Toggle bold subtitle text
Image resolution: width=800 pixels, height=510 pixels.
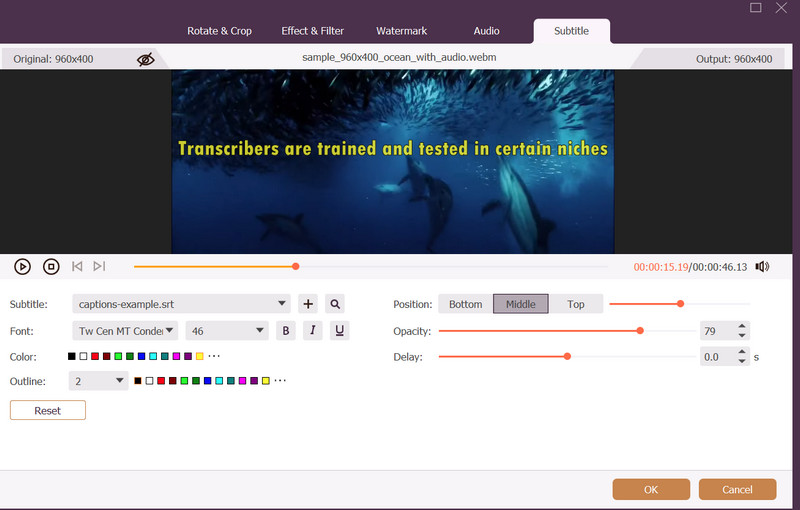click(286, 330)
